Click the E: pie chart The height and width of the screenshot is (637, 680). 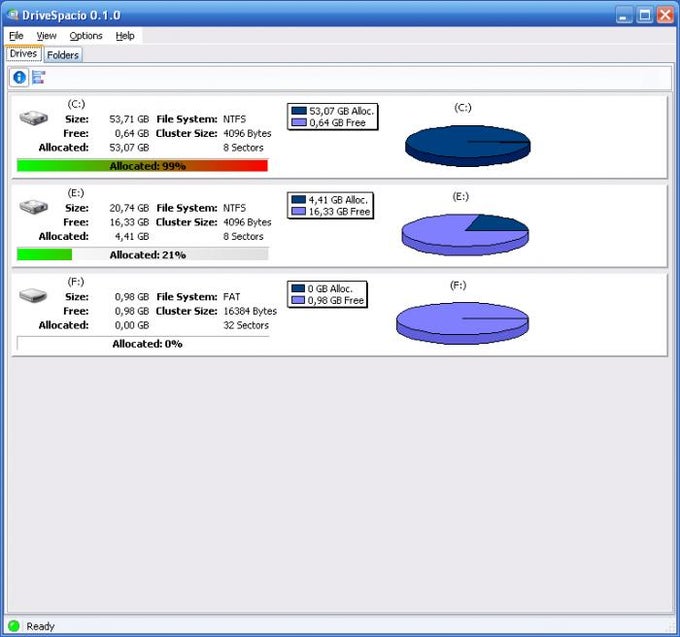465,235
